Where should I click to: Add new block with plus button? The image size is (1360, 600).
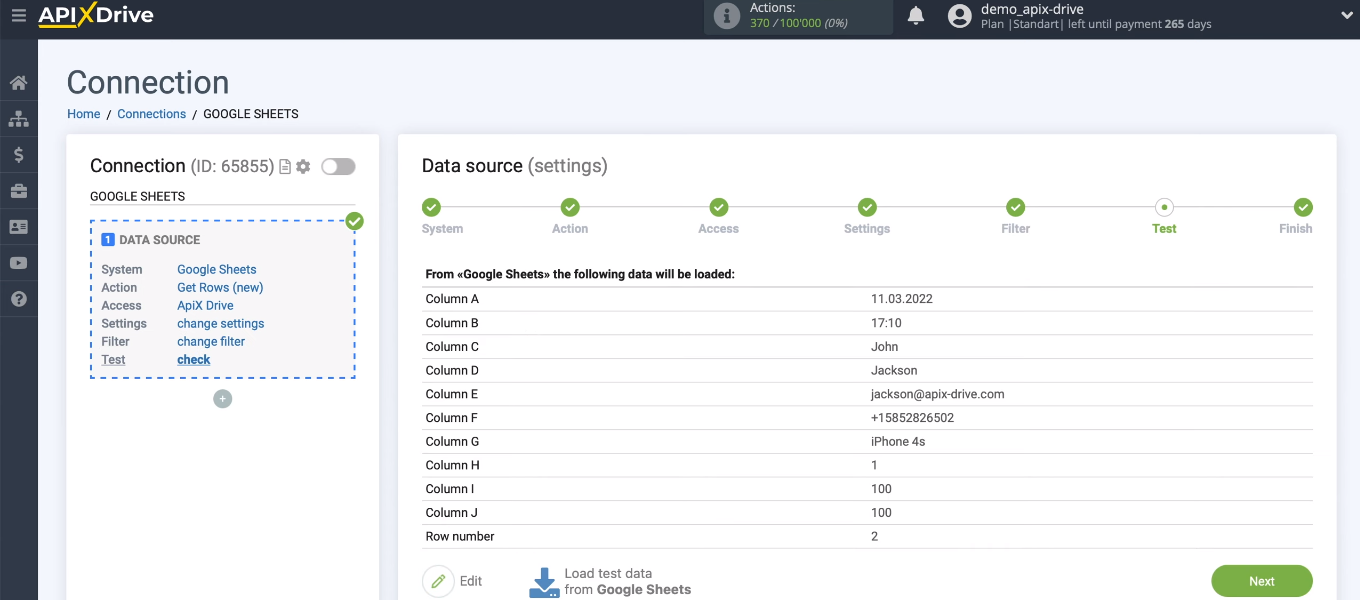[223, 399]
